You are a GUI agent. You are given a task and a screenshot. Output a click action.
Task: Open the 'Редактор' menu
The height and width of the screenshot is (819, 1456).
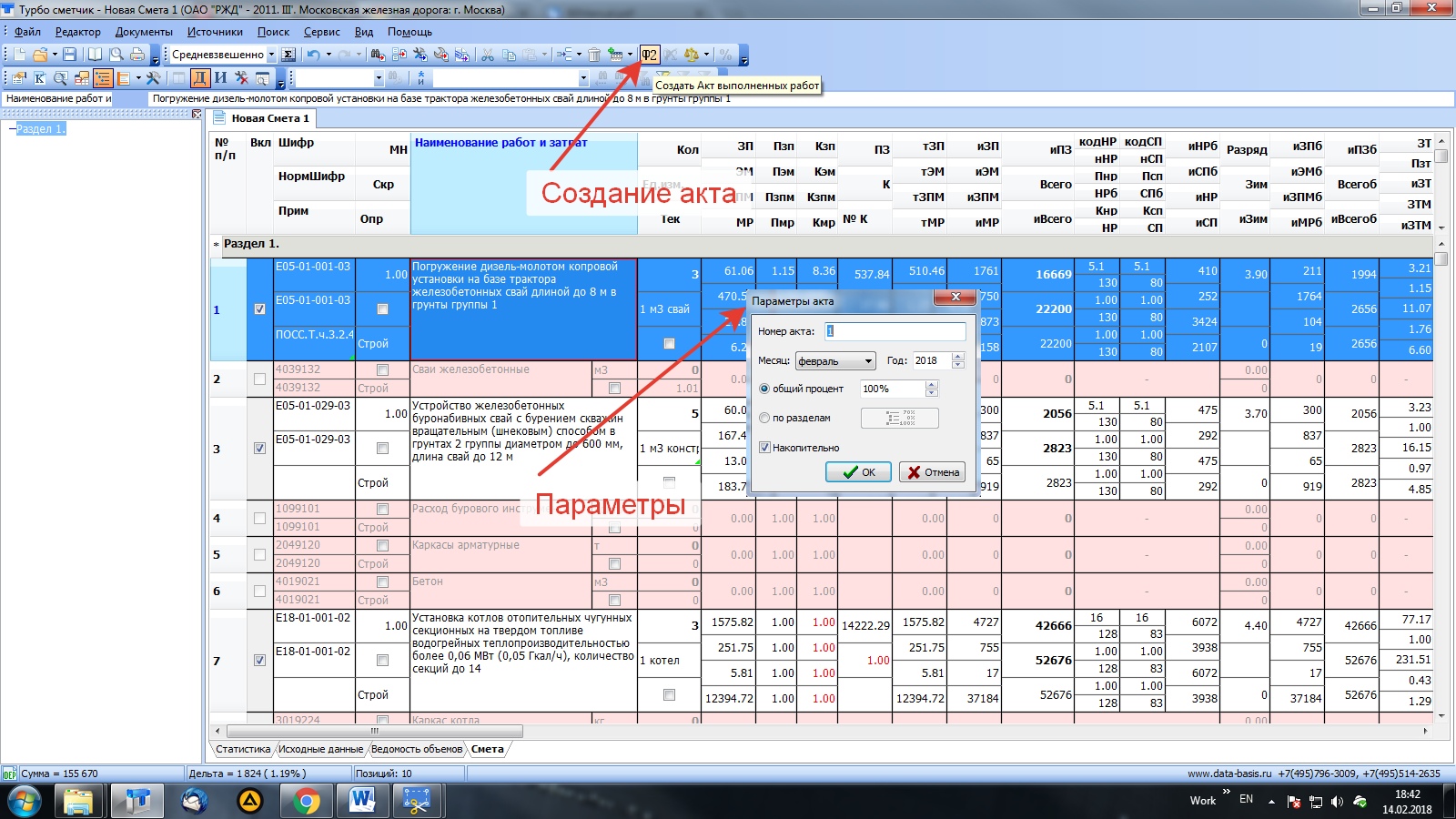point(77,32)
